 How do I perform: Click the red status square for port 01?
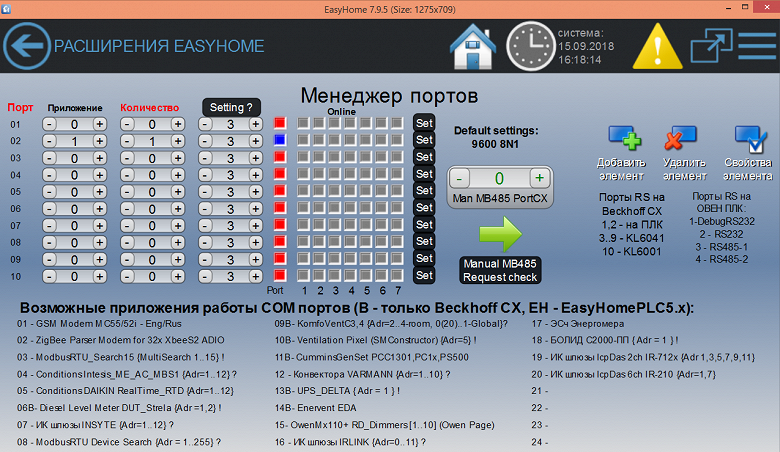[280, 123]
